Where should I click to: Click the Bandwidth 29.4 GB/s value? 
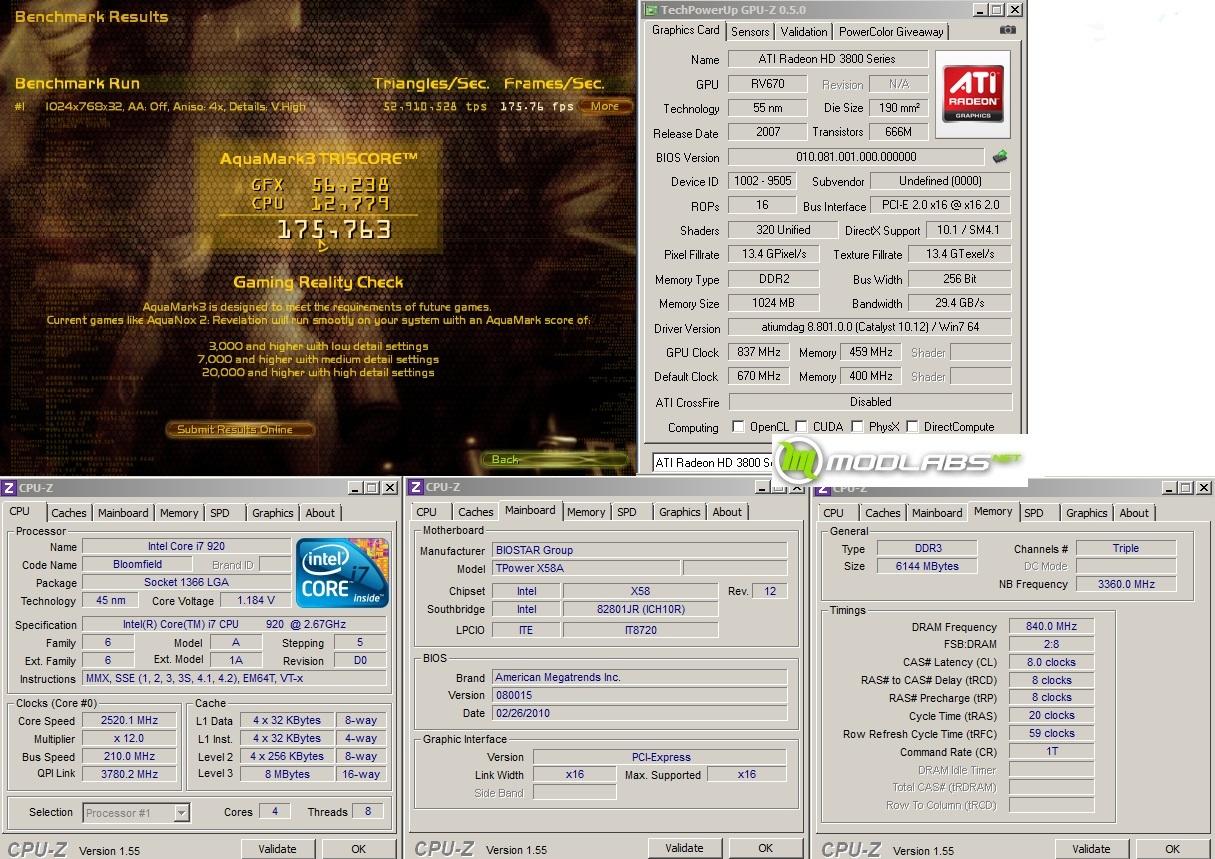point(960,304)
